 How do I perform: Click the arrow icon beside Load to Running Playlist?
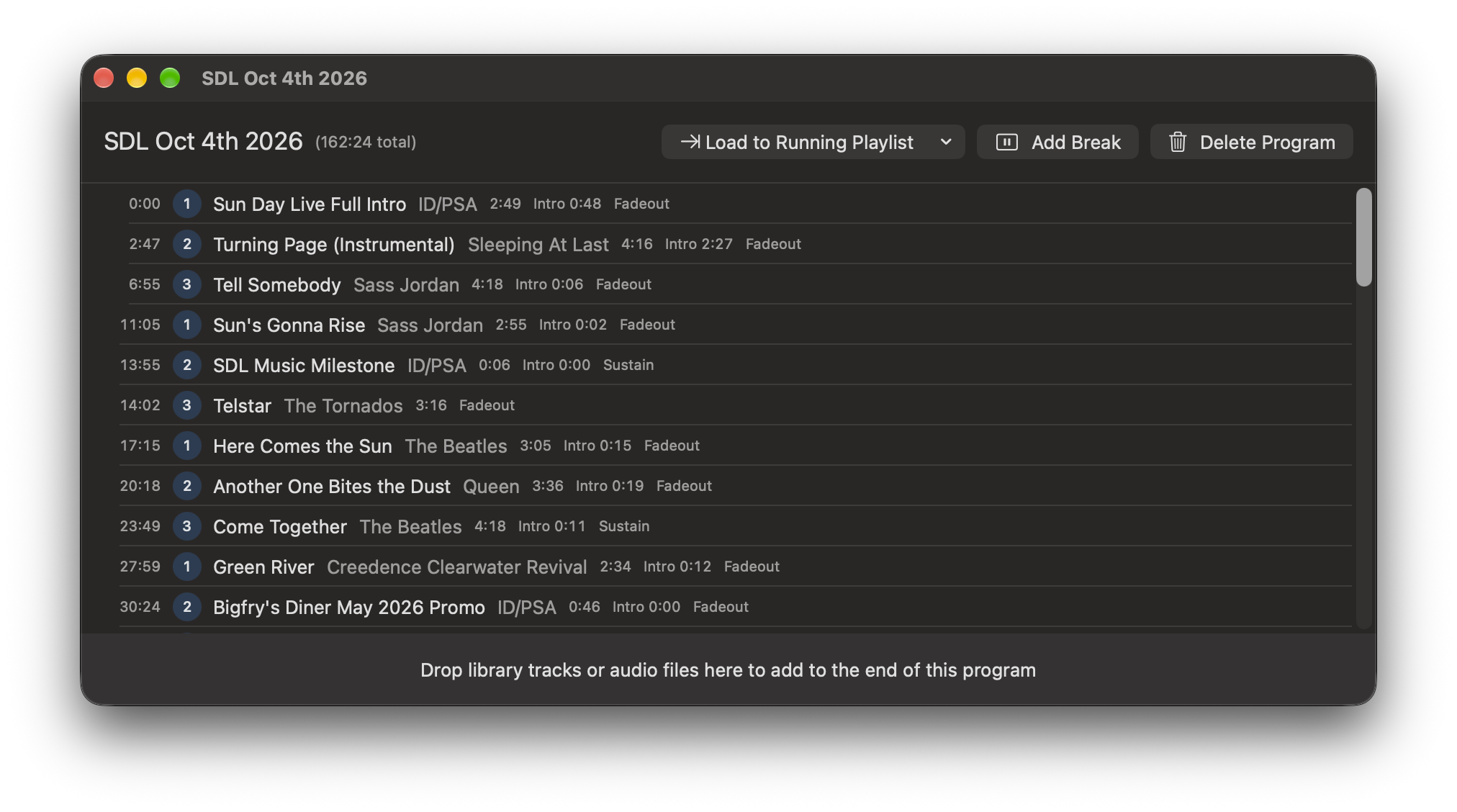pos(690,143)
